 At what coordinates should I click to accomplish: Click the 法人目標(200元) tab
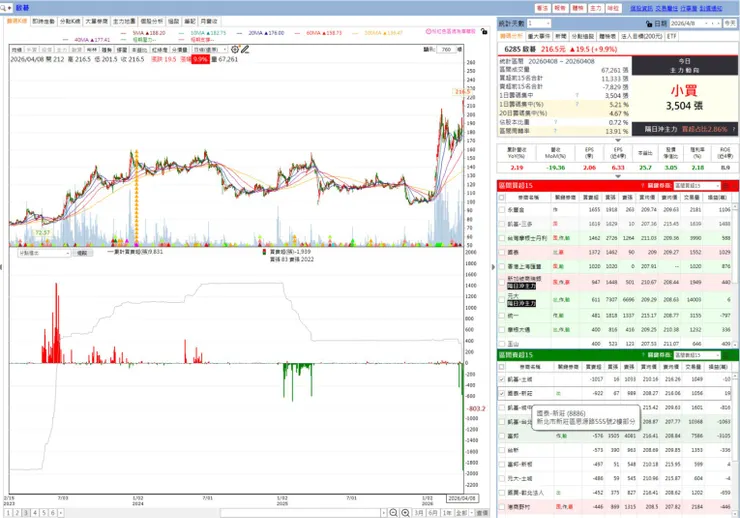tap(641, 36)
